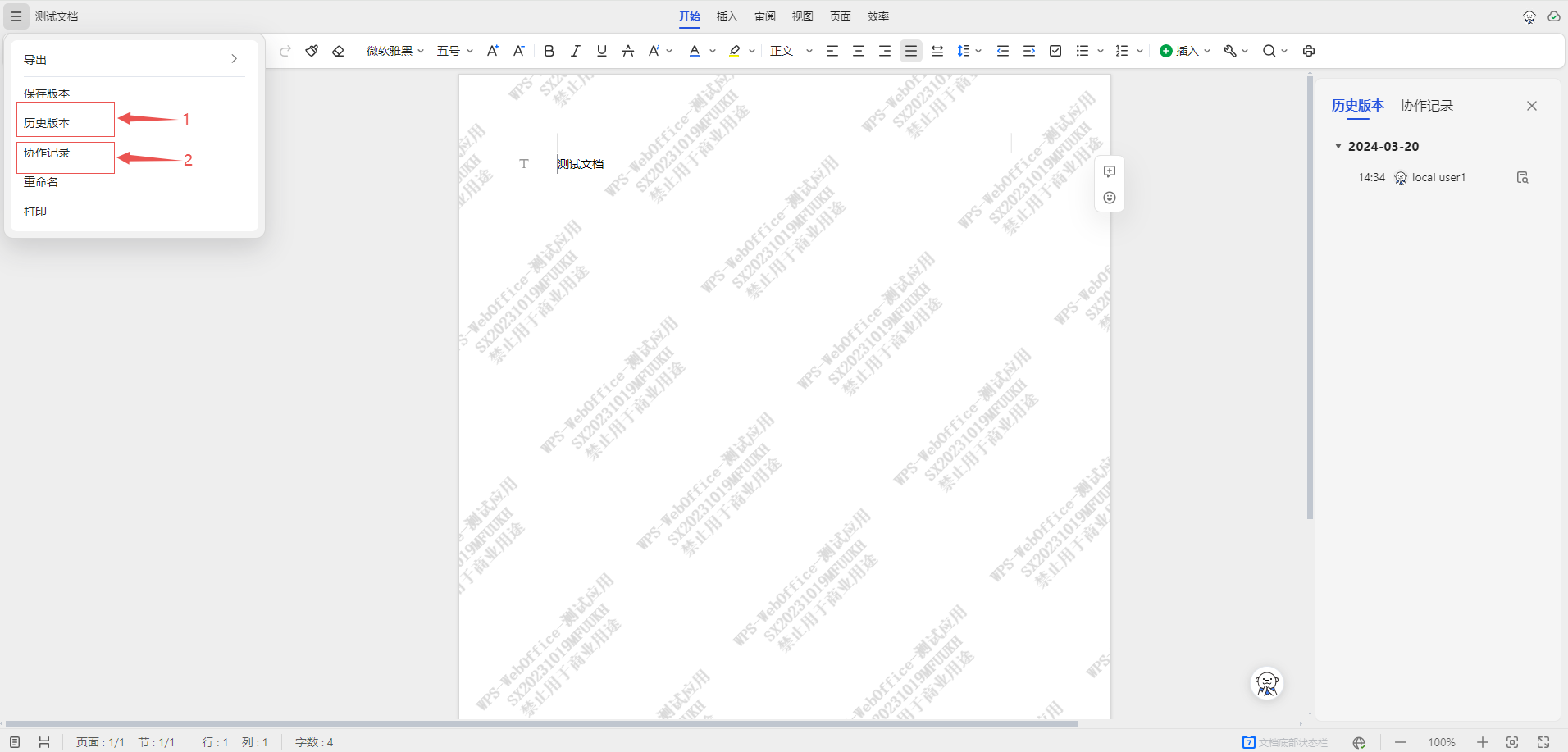Click cloud sync status icon top right
This screenshot has height=752, width=1568.
click(x=1554, y=16)
